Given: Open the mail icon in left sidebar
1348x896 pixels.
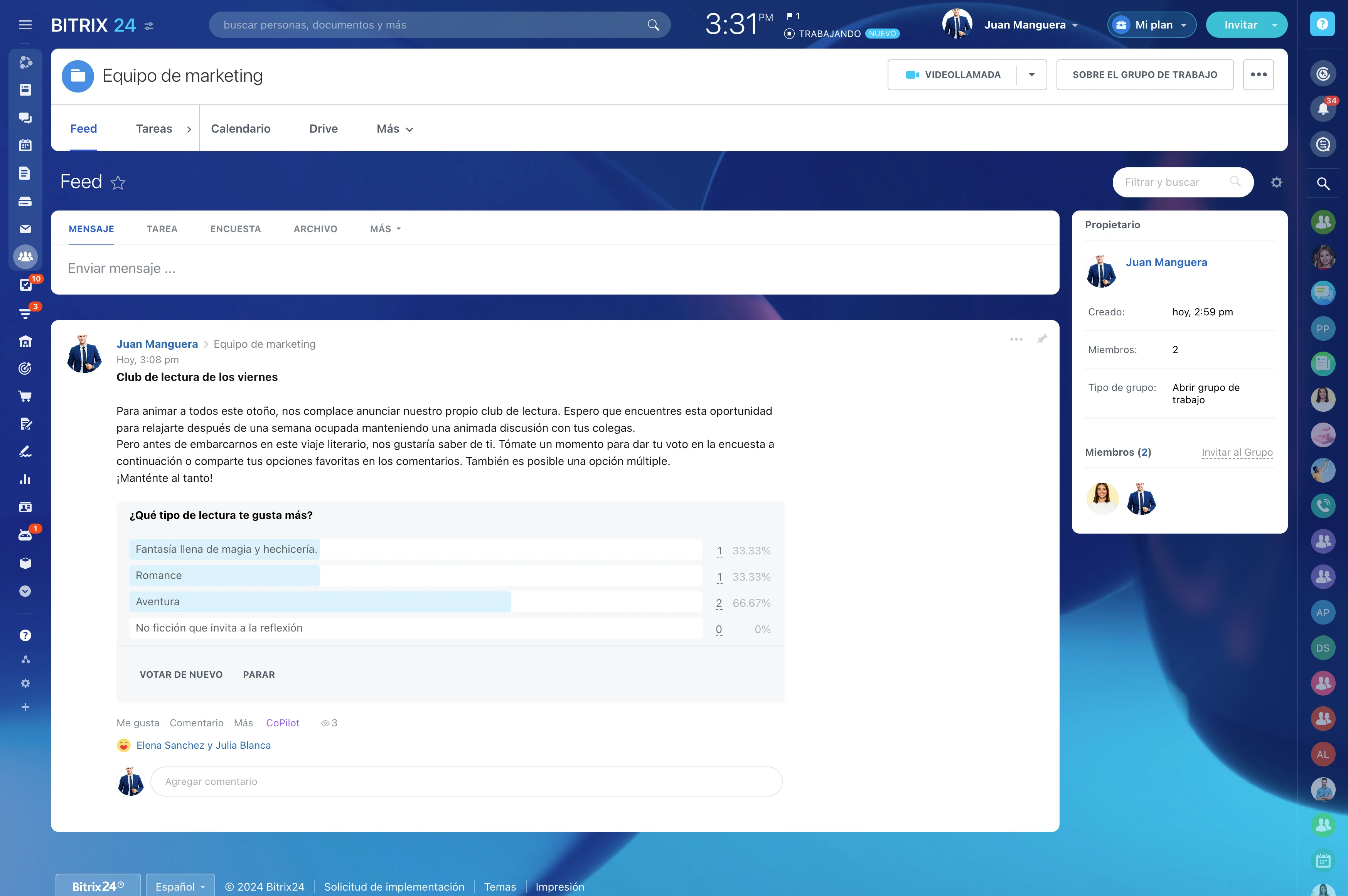Looking at the screenshot, I should (25, 229).
